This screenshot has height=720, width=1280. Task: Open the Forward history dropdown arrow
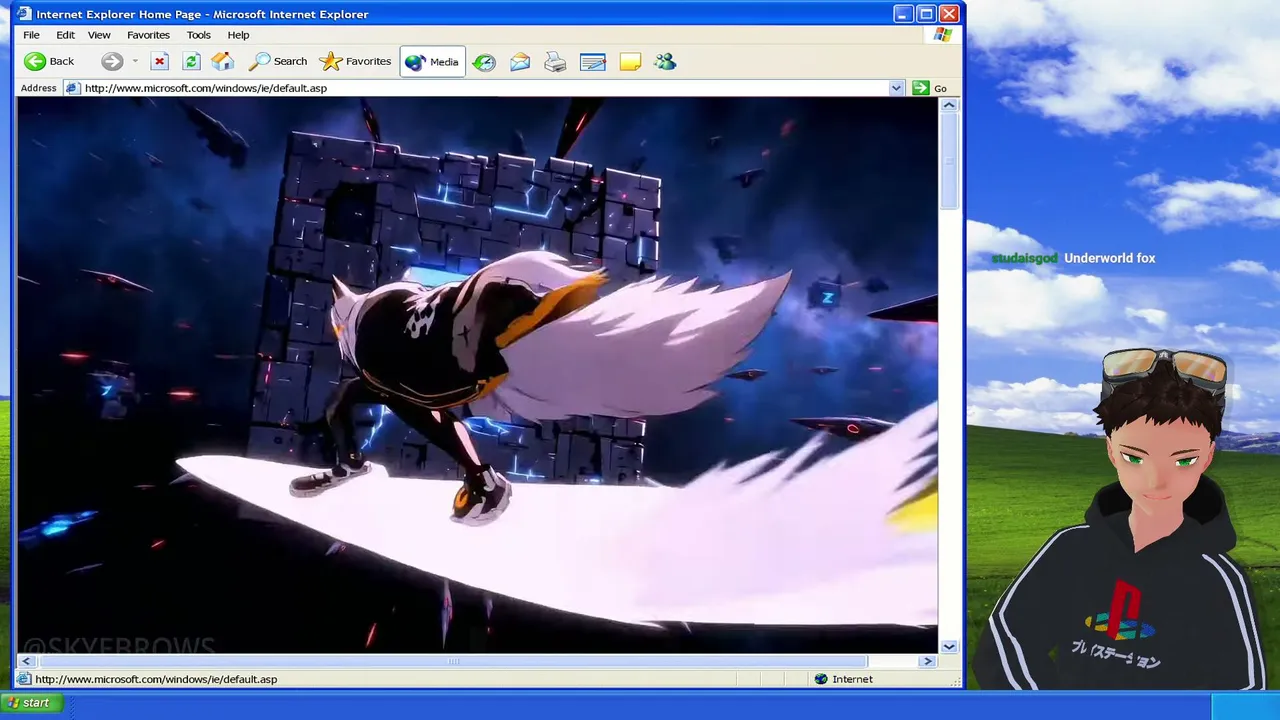pos(135,62)
